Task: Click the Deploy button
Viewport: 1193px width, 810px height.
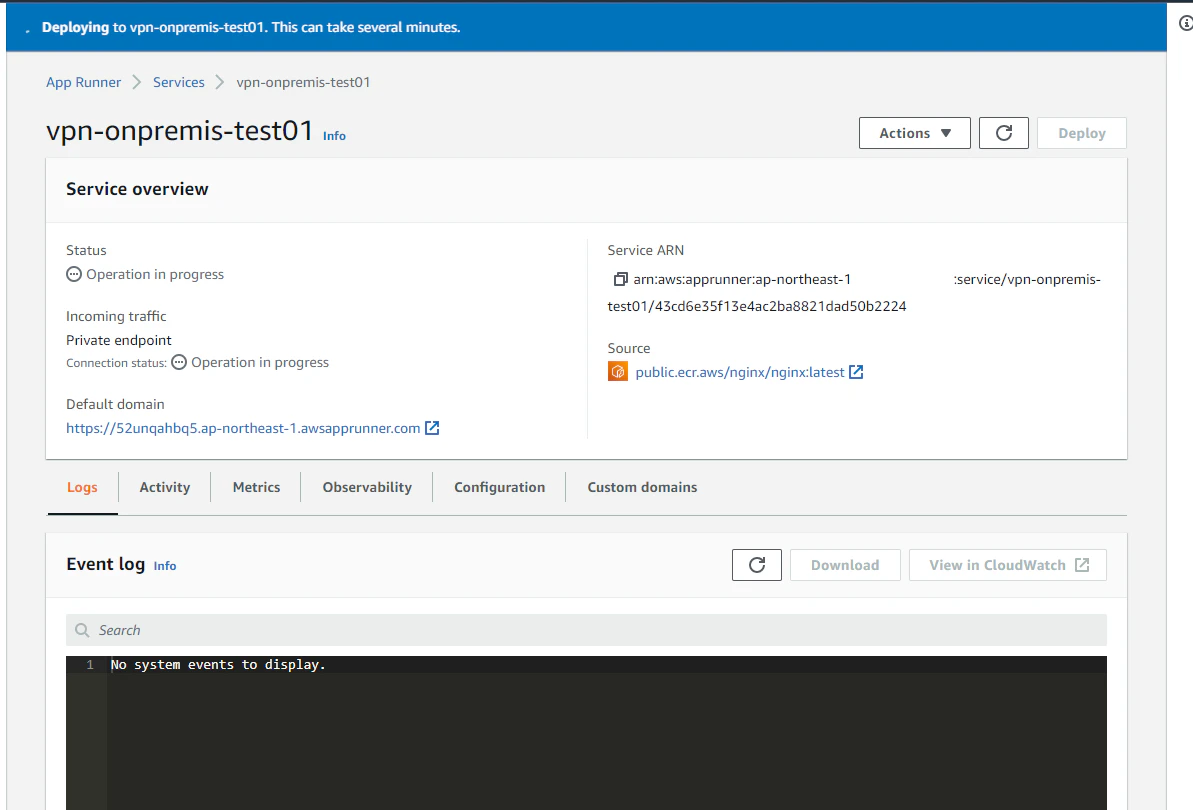Action: click(1081, 133)
